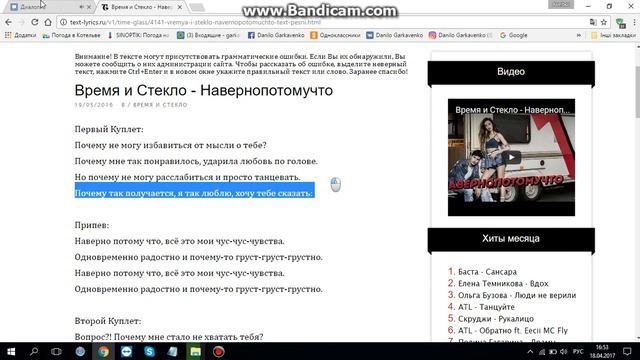
Task: Open TeamViewer taskbar icon
Action: 126,351
